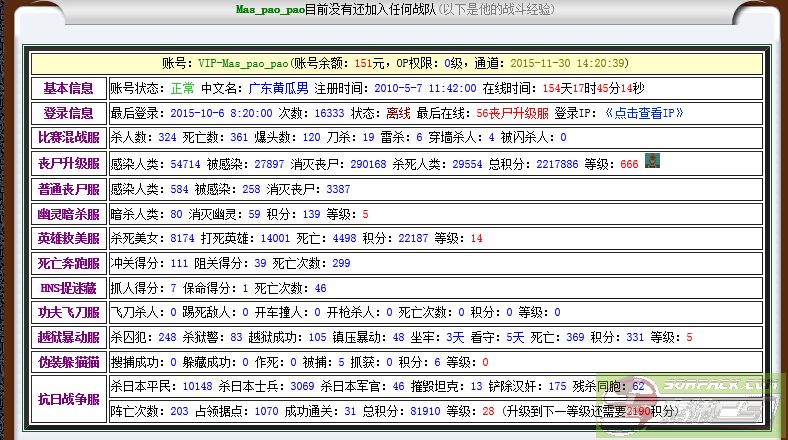Open the 功夫飞刀服 server label

coord(68,312)
